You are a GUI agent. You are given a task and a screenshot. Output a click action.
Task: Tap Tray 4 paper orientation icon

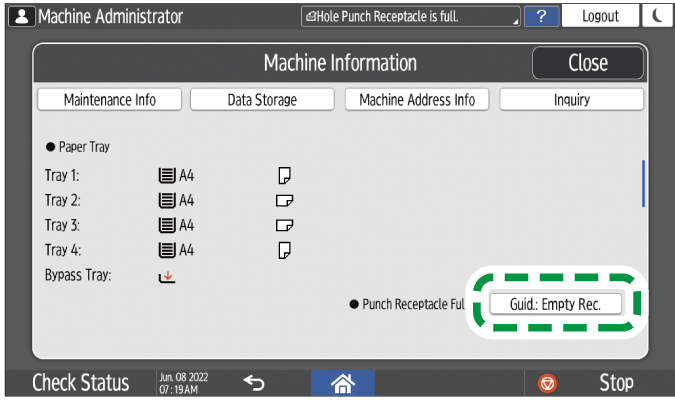[x=284, y=250]
